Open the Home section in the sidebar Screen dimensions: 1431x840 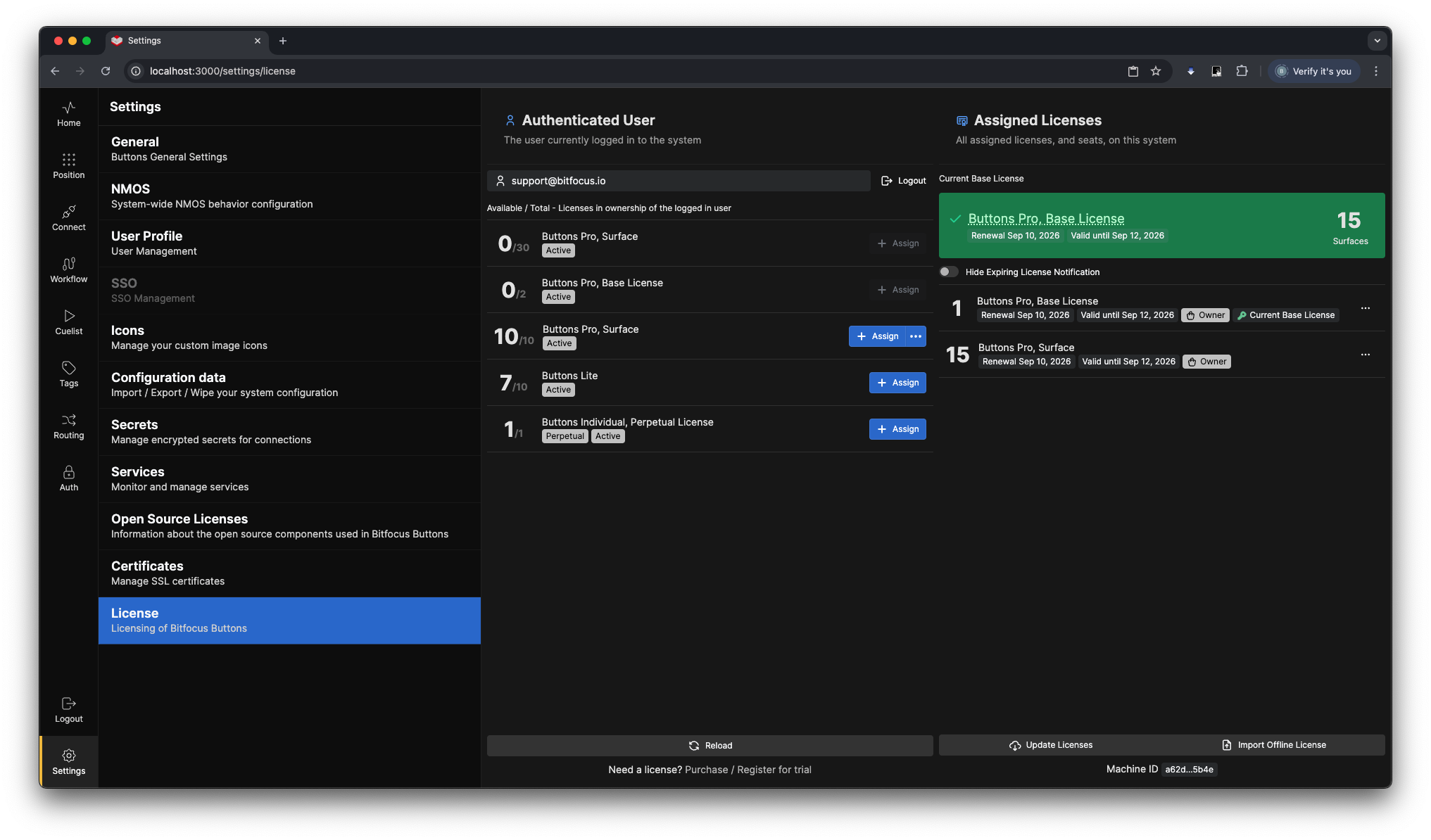68,114
